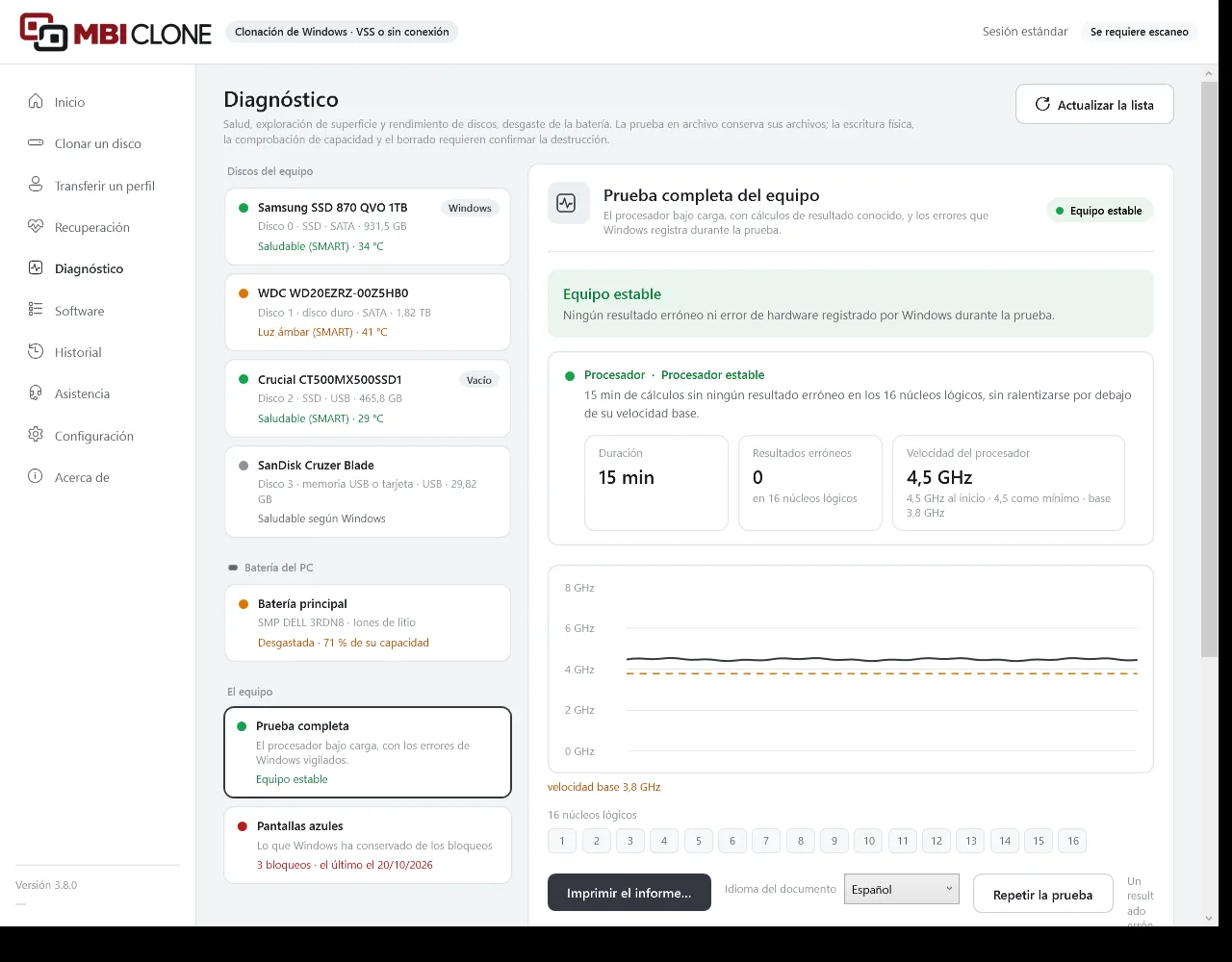Screen dimensions: 1232x962
Task: Select the Prueba completa card
Action: click(368, 752)
